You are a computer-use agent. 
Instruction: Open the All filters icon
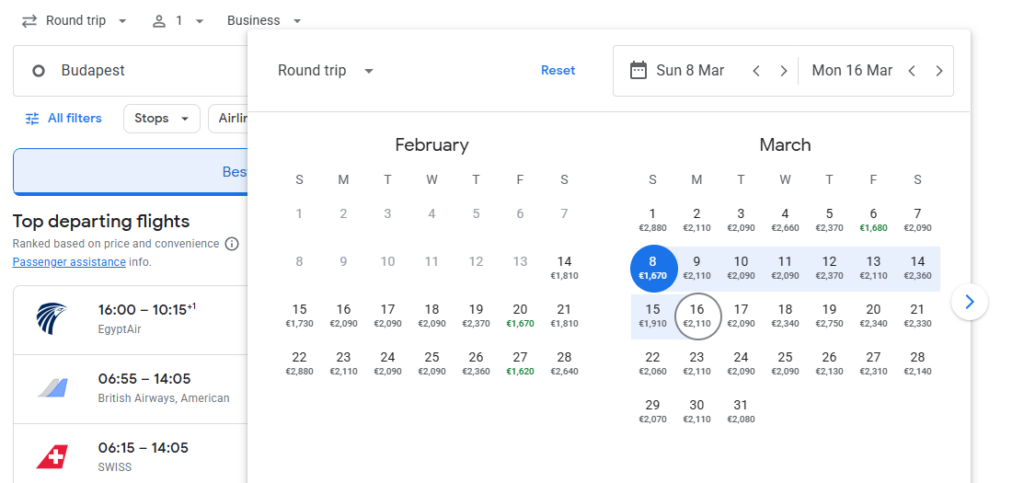click(32, 118)
